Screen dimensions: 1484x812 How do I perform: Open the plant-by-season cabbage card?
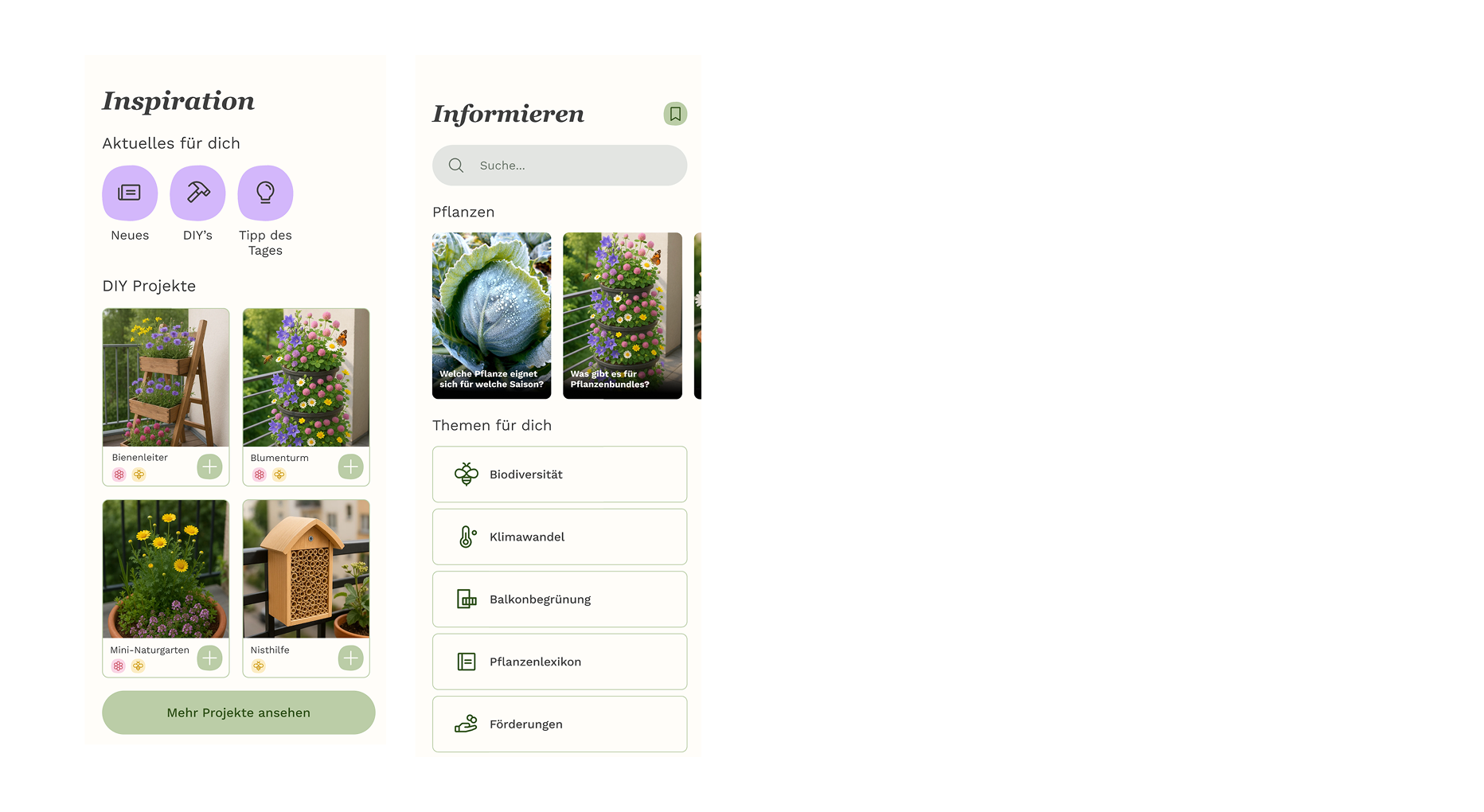click(491, 315)
